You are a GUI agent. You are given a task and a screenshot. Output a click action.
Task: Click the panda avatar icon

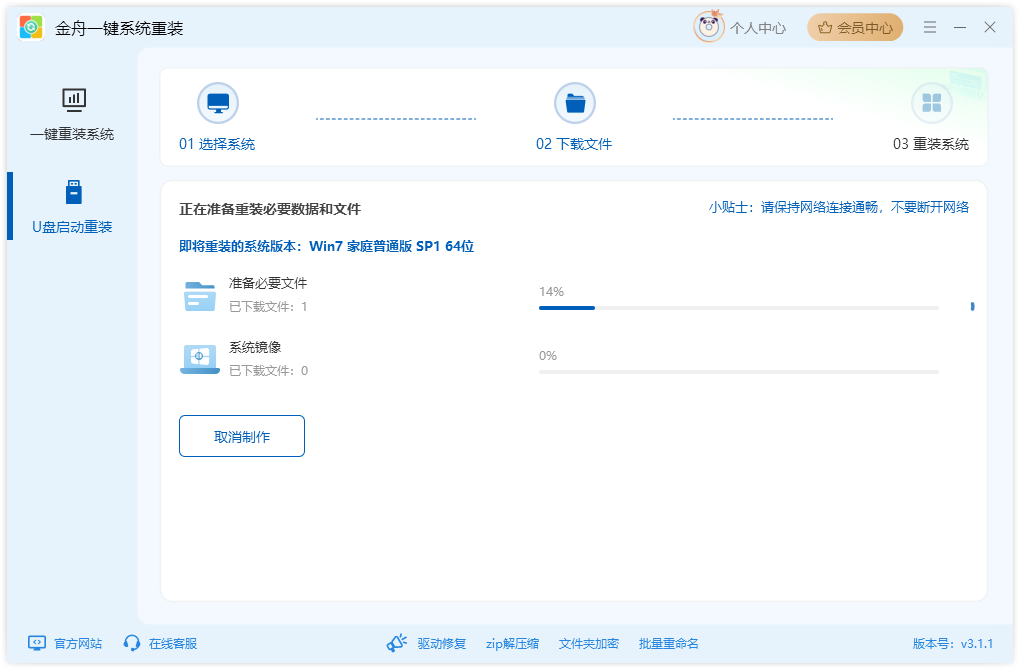click(708, 27)
